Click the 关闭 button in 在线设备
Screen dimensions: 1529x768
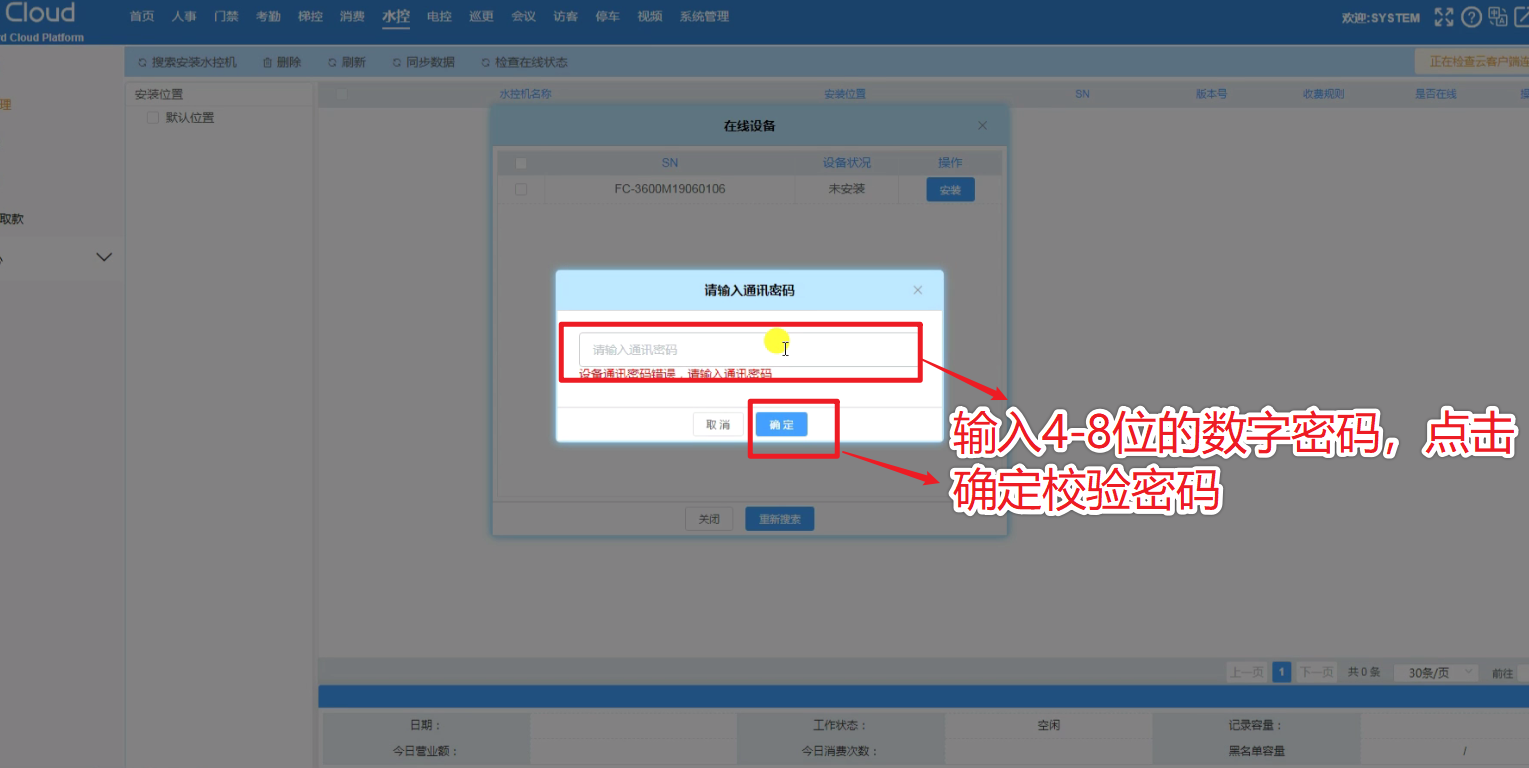coord(709,520)
